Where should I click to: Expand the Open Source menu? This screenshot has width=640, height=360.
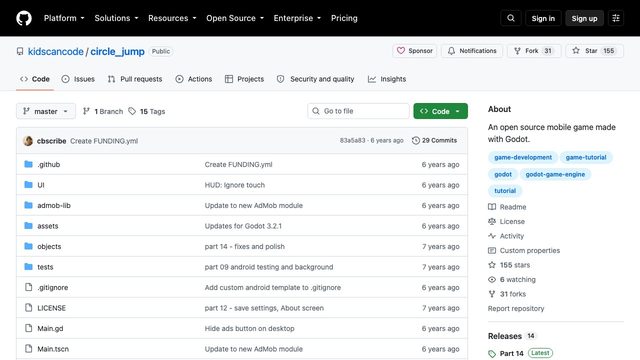point(235,18)
